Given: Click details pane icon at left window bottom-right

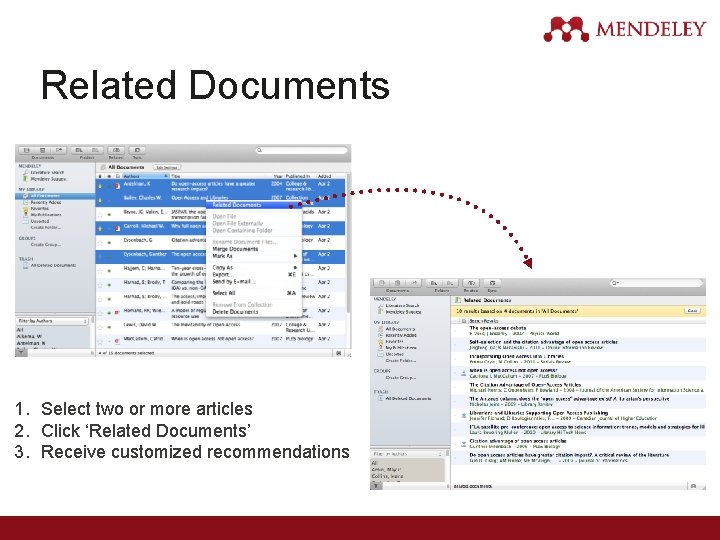Looking at the screenshot, I should [339, 353].
